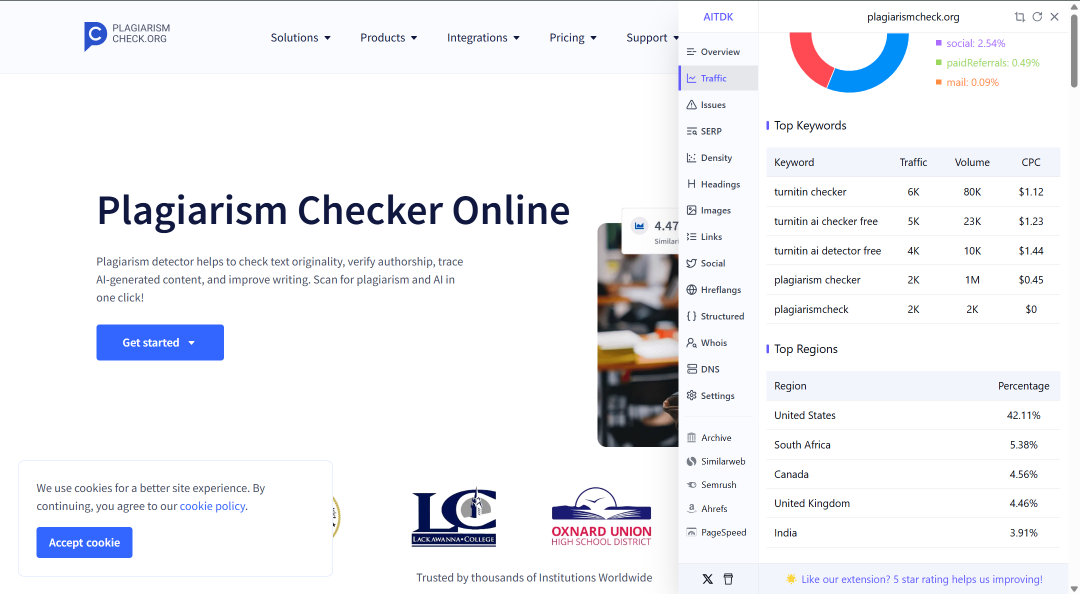The width and height of the screenshot is (1080, 594).
Task: Expand the Integrations dropdown menu
Action: 483,38
